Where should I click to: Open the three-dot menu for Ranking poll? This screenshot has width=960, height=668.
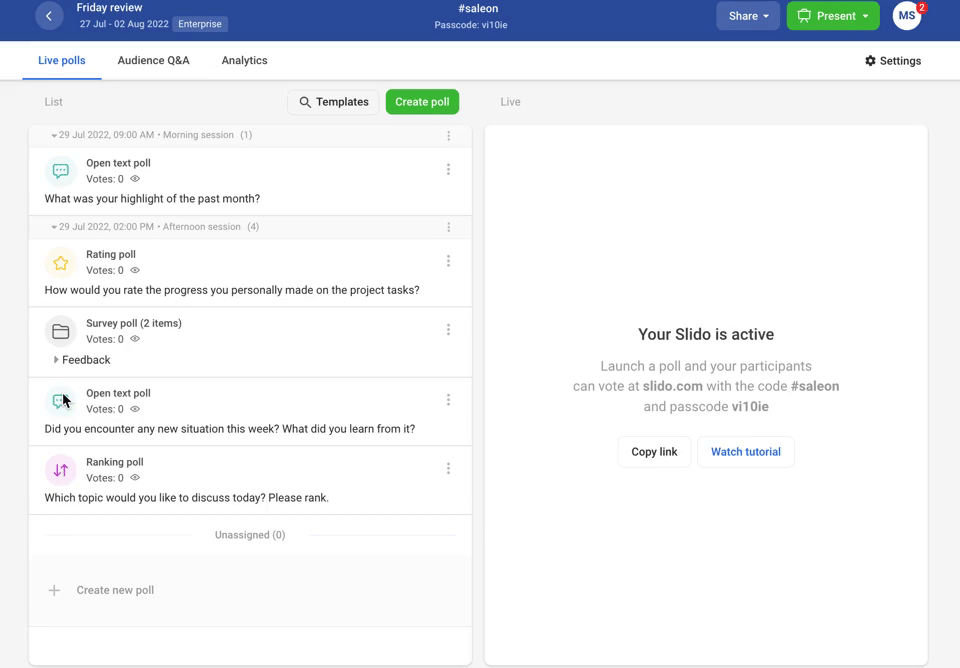pos(448,468)
